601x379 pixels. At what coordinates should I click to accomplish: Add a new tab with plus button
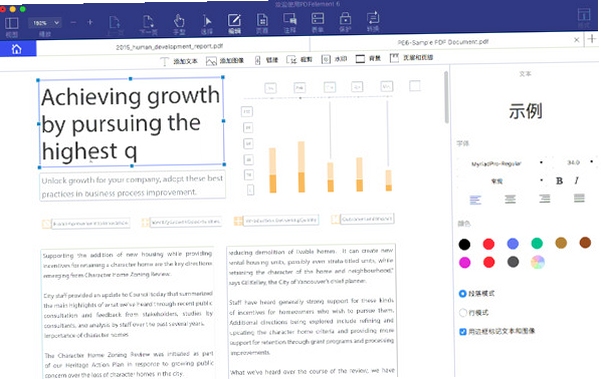592,39
